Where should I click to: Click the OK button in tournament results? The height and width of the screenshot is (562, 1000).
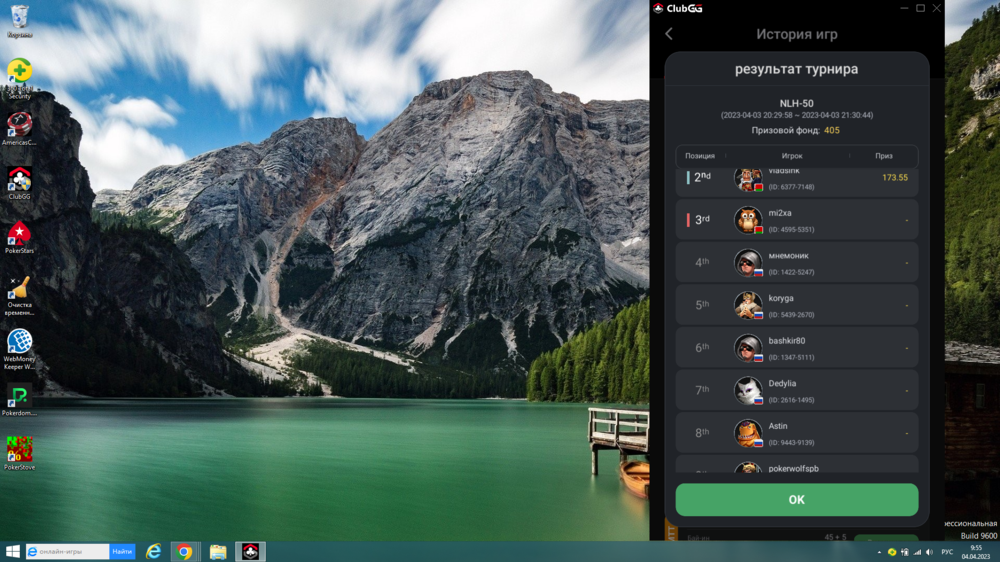pyautogui.click(x=796, y=500)
